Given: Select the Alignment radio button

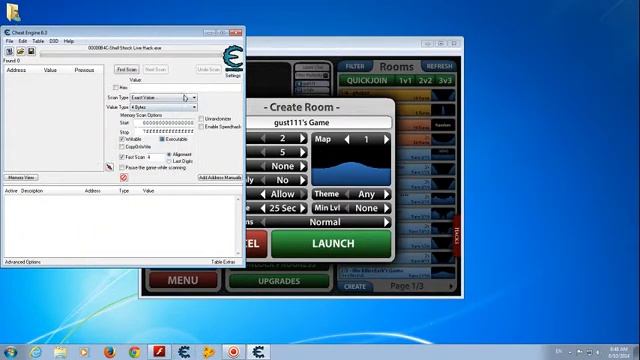Looking at the screenshot, I should click(x=169, y=154).
